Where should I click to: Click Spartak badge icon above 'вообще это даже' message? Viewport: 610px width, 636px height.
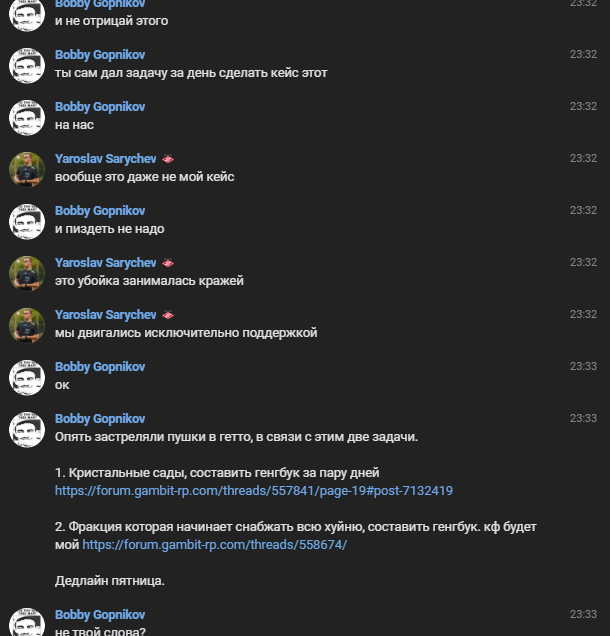(x=168, y=159)
